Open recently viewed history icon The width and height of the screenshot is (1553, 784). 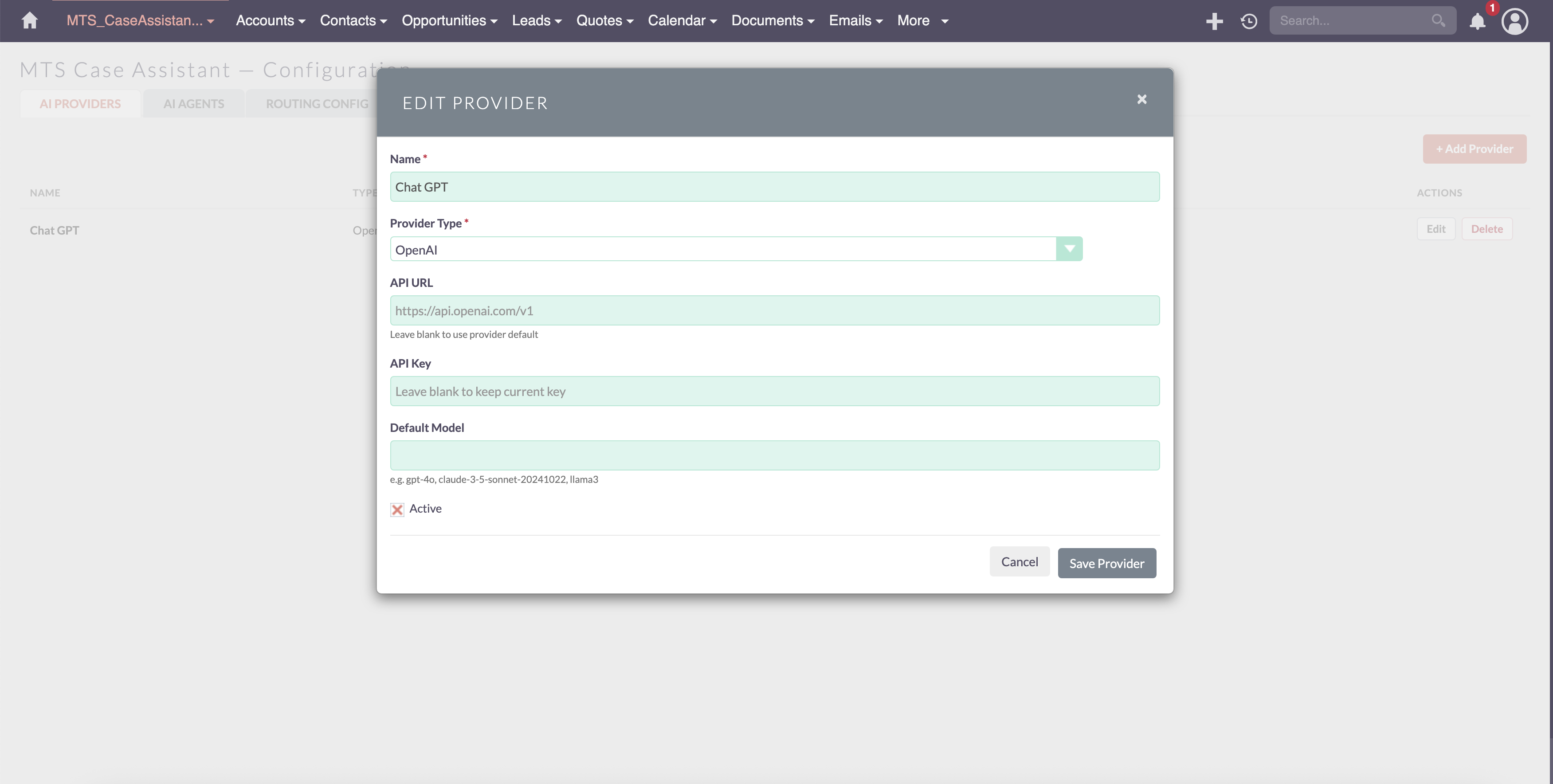(x=1248, y=20)
